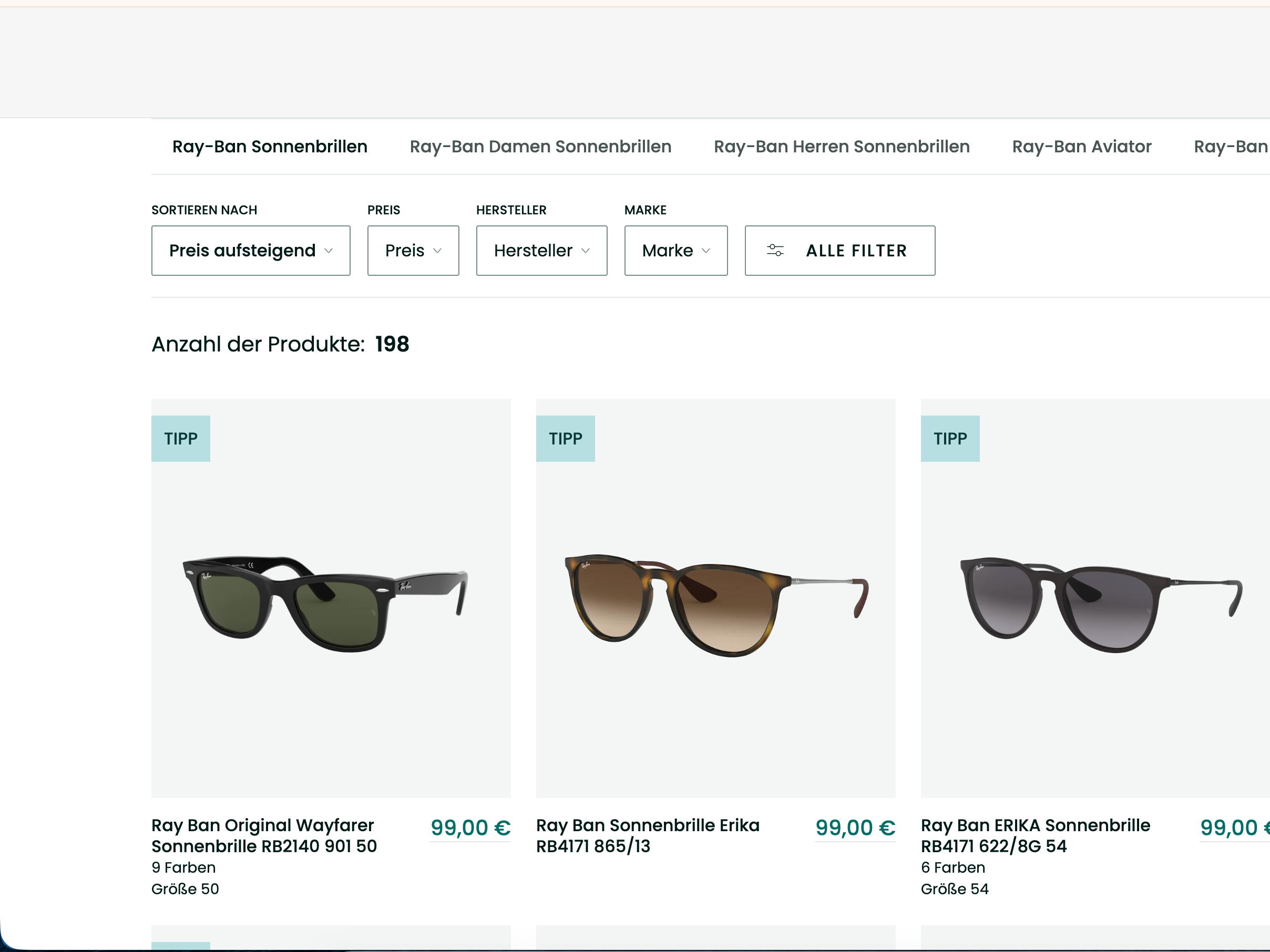Open the Ray-Ban Aviator tab
1270x952 pixels.
coord(1082,147)
